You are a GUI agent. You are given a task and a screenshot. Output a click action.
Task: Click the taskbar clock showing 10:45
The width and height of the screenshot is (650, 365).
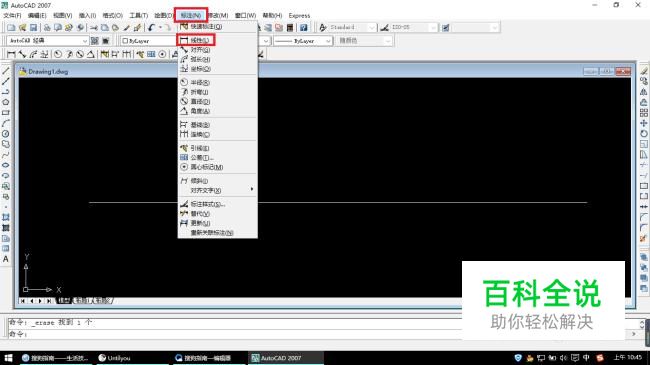click(x=628, y=358)
